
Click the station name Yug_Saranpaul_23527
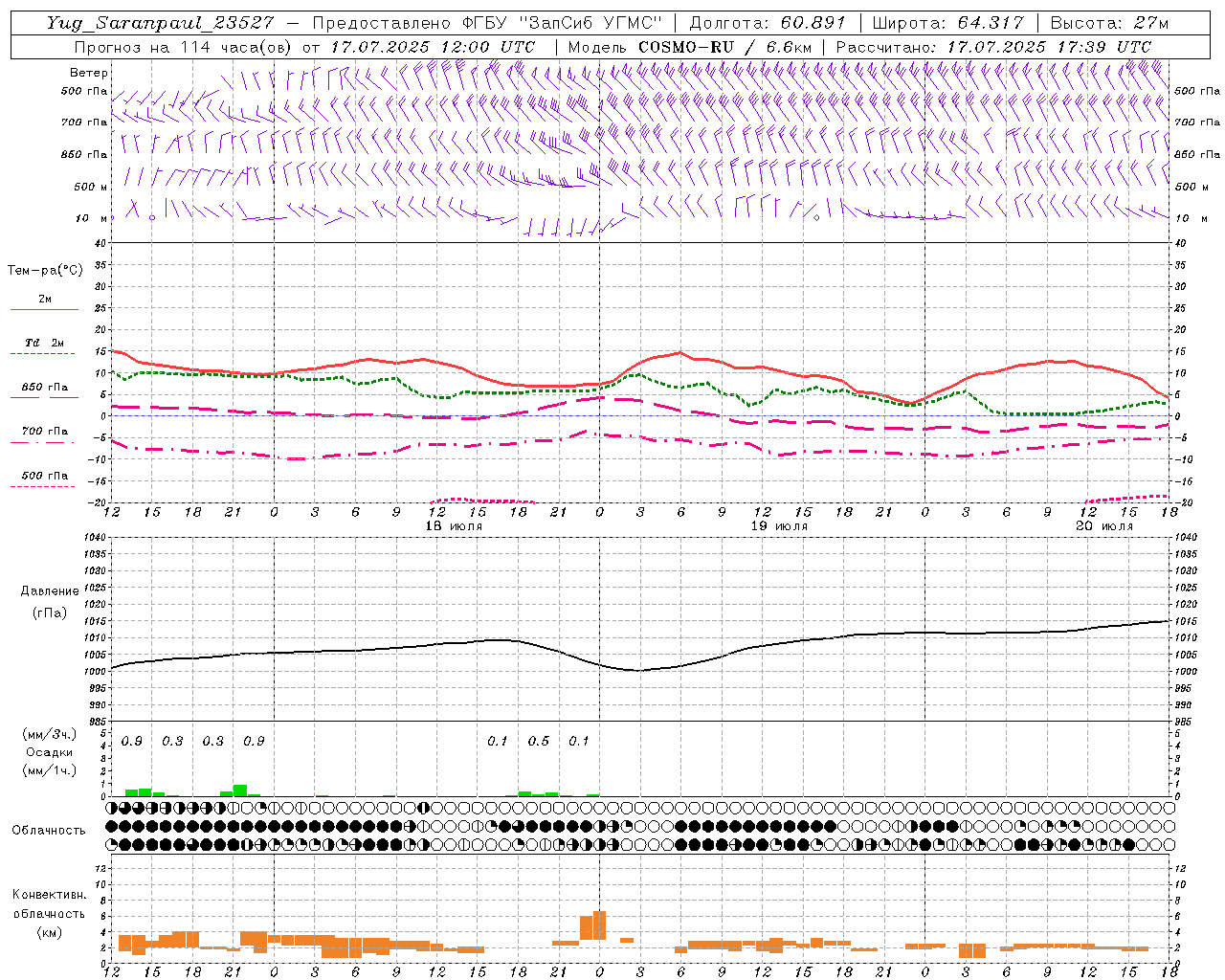161,23
